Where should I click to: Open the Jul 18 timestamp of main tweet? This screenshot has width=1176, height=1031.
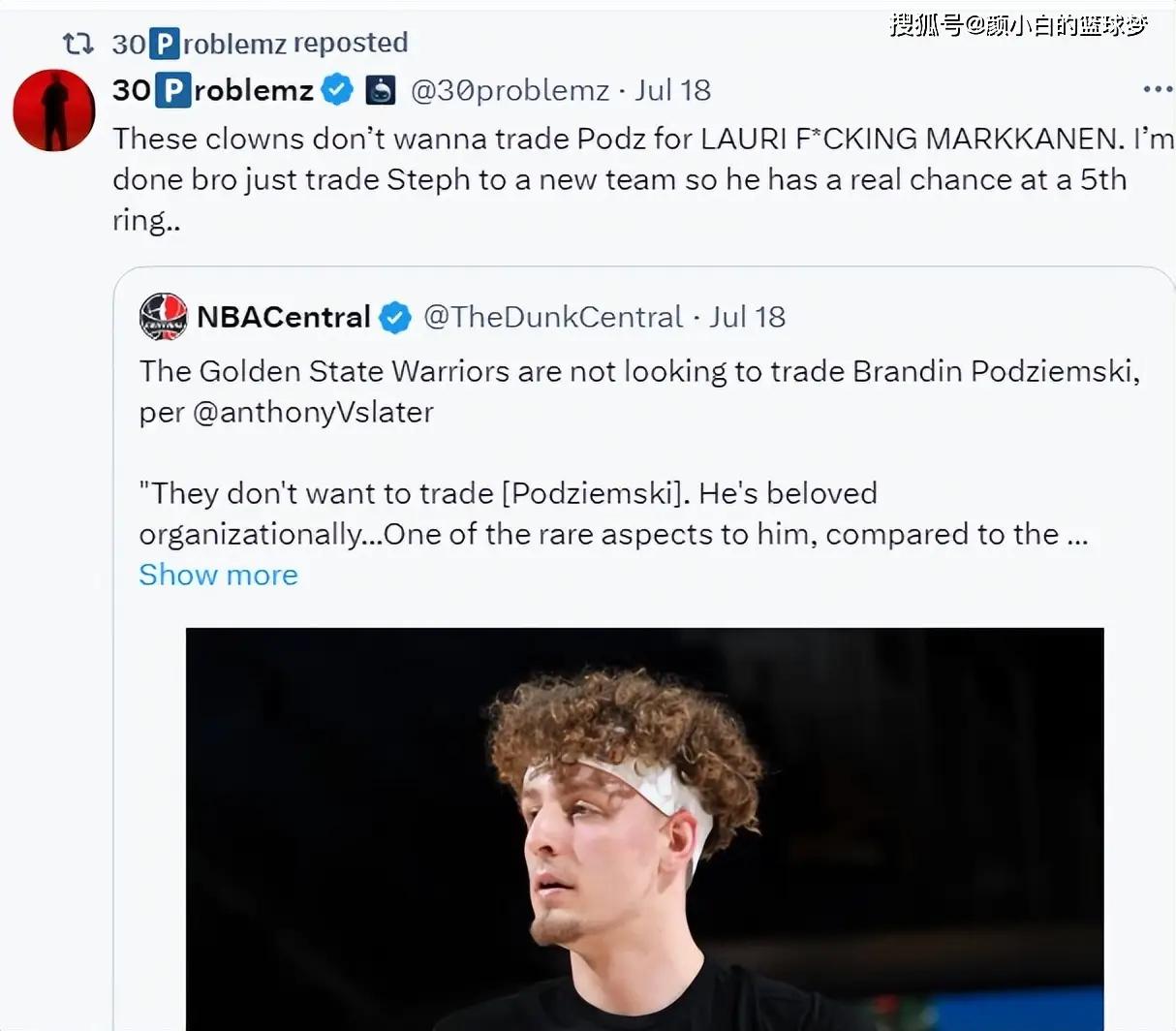coord(673,90)
